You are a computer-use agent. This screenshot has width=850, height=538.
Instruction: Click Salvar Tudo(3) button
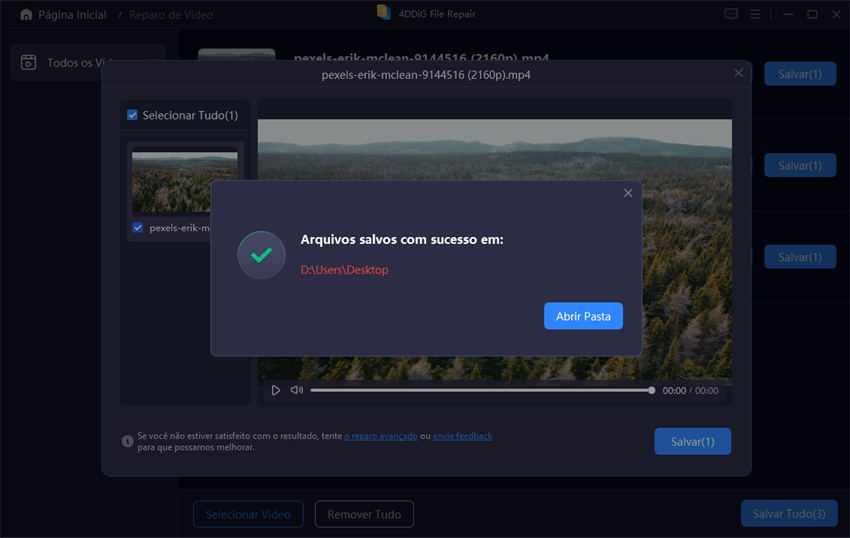tap(789, 514)
